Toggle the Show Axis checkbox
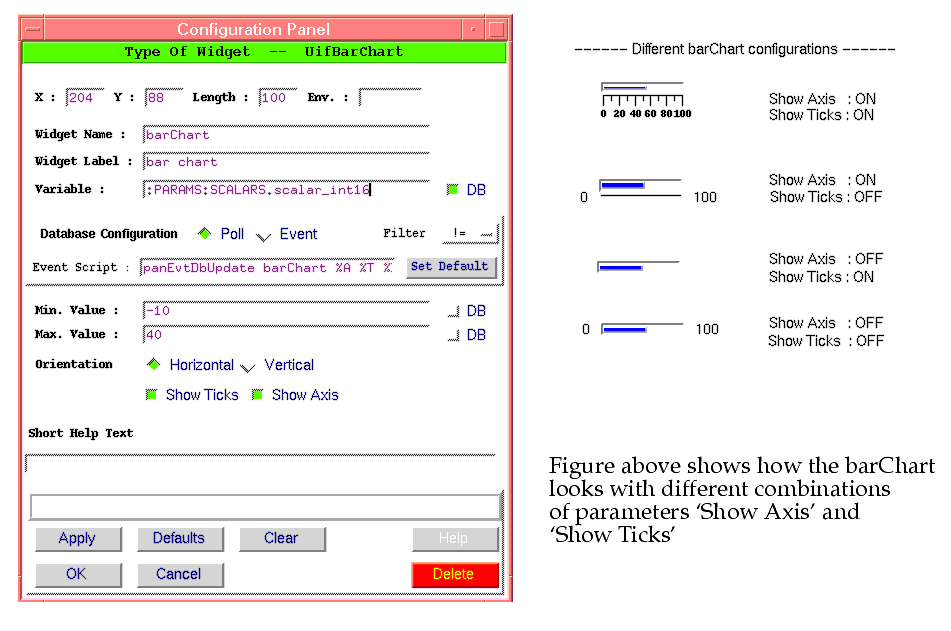Image resolution: width=951 pixels, height=631 pixels. pos(257,395)
